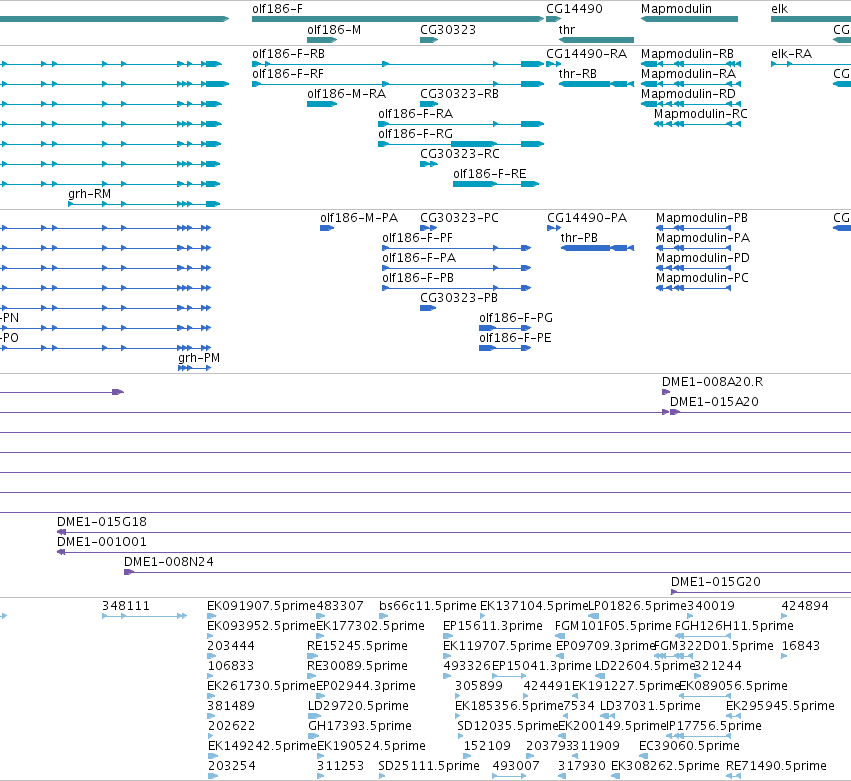Click insertion feature 348111
851x781 pixels.
(x=144, y=616)
